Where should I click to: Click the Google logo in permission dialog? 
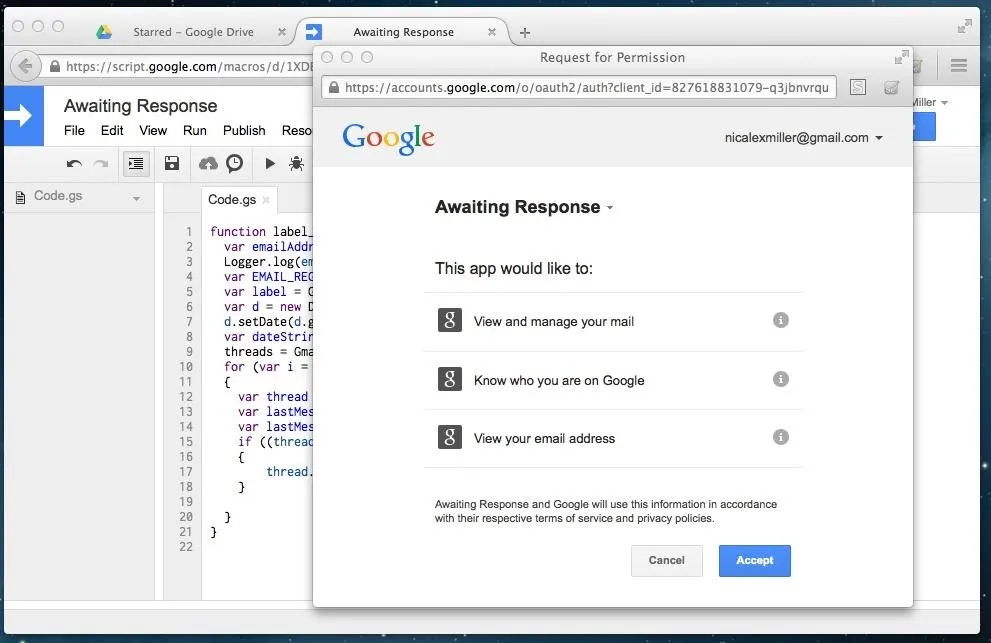(x=388, y=138)
